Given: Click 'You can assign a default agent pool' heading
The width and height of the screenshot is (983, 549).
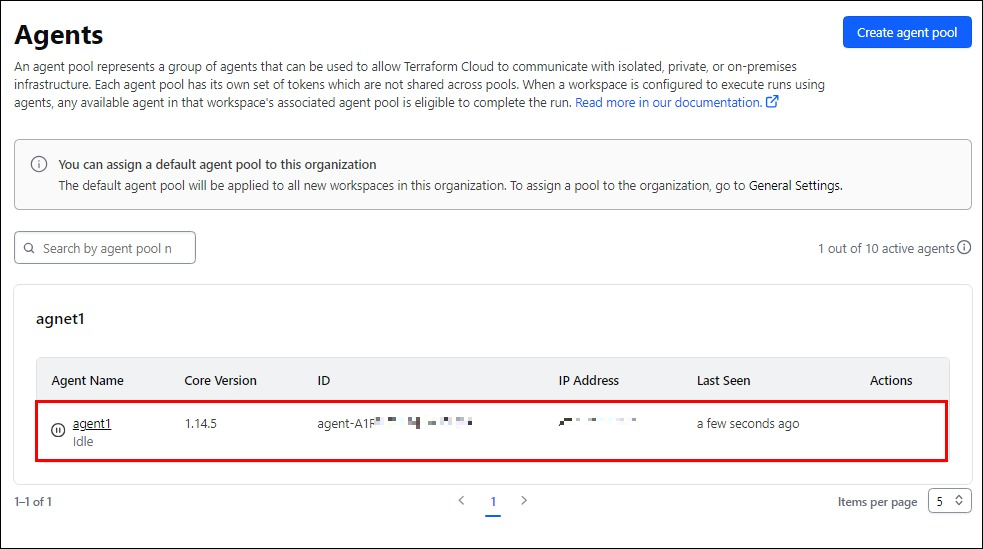Looking at the screenshot, I should [218, 164].
